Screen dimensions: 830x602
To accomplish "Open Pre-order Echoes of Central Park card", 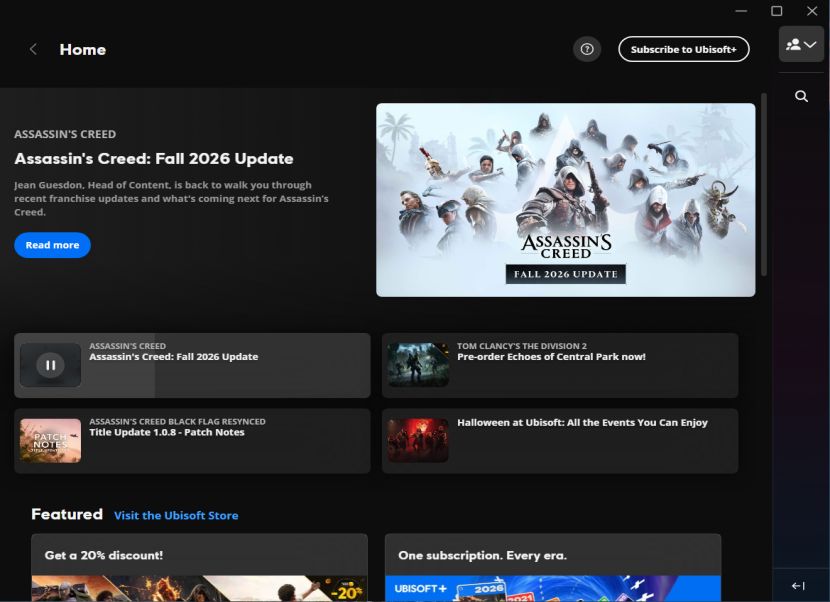I will (560, 365).
